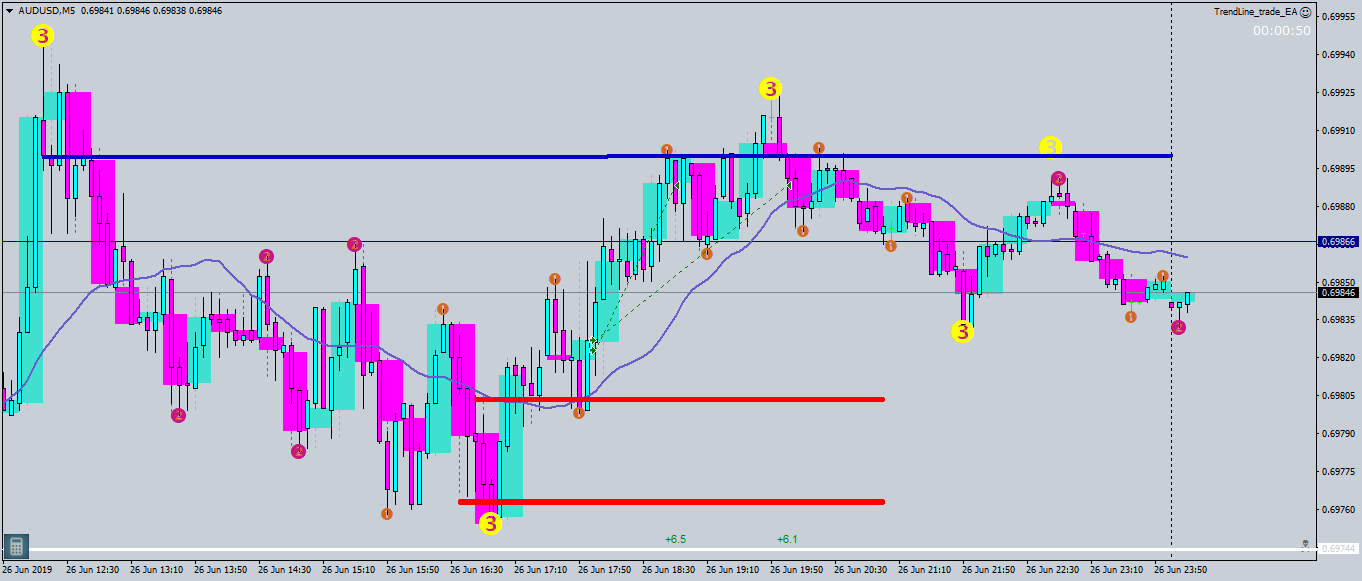Select the yellow 3 marker at the 19:30 peak

769,89
